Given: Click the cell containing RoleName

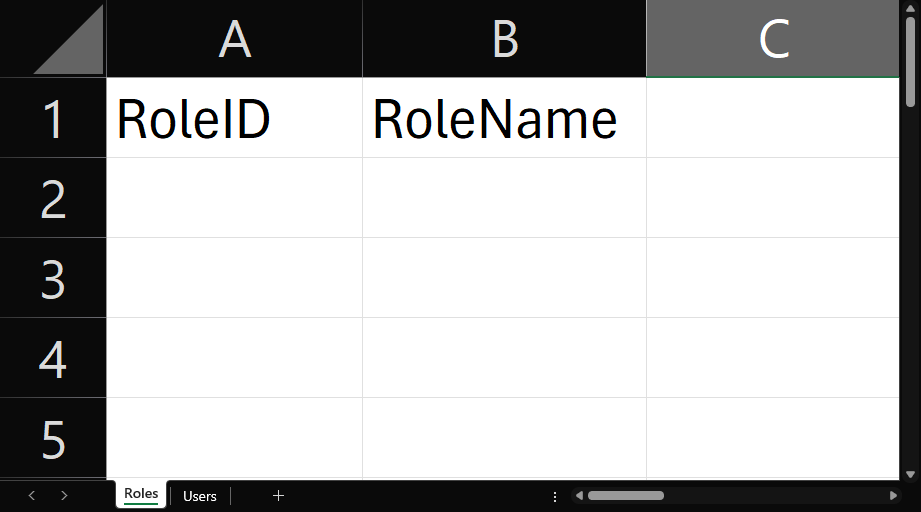Looking at the screenshot, I should click(x=504, y=118).
